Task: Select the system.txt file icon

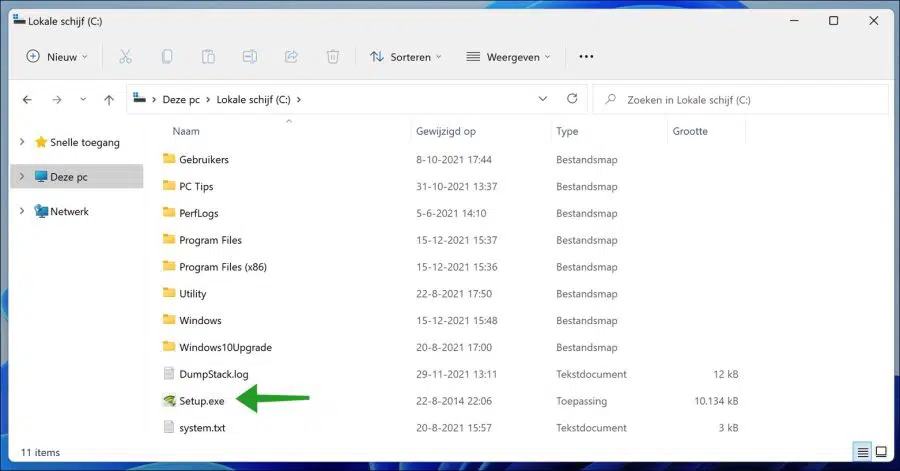Action: (169, 427)
